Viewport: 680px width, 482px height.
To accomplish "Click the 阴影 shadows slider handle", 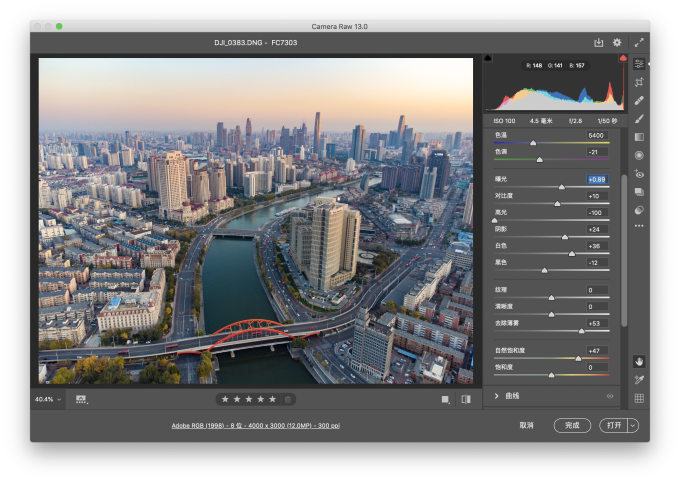I will click(565, 237).
